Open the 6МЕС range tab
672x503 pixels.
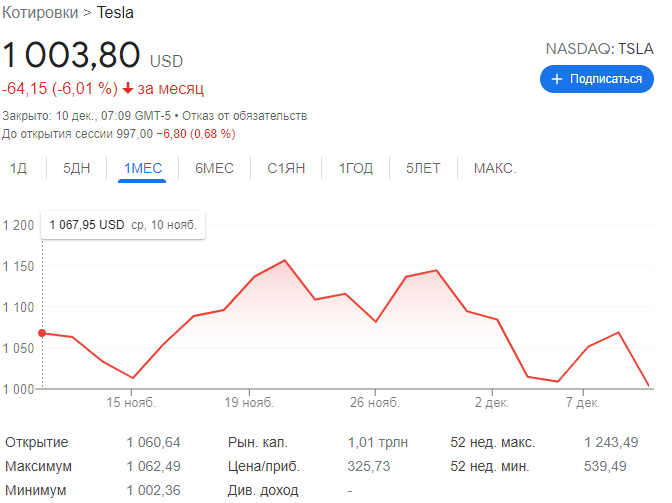click(214, 168)
